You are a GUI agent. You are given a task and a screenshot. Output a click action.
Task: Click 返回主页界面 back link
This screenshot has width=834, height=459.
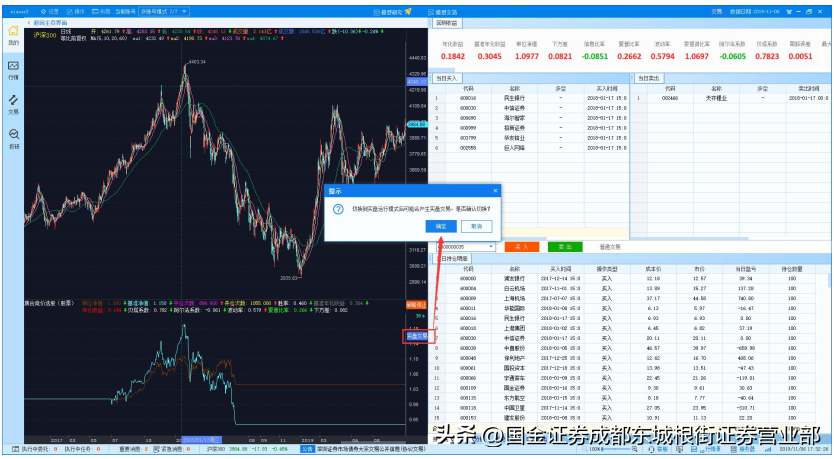pos(48,23)
